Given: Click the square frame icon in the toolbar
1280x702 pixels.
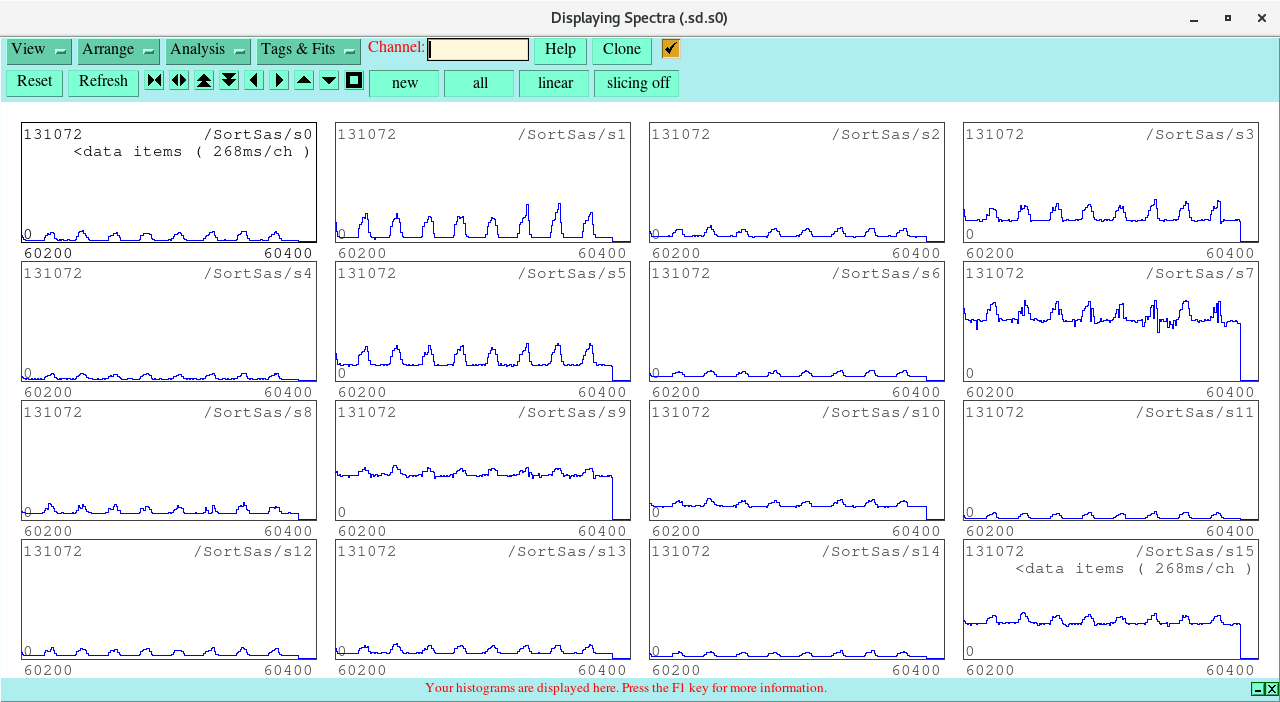Looking at the screenshot, I should [354, 81].
